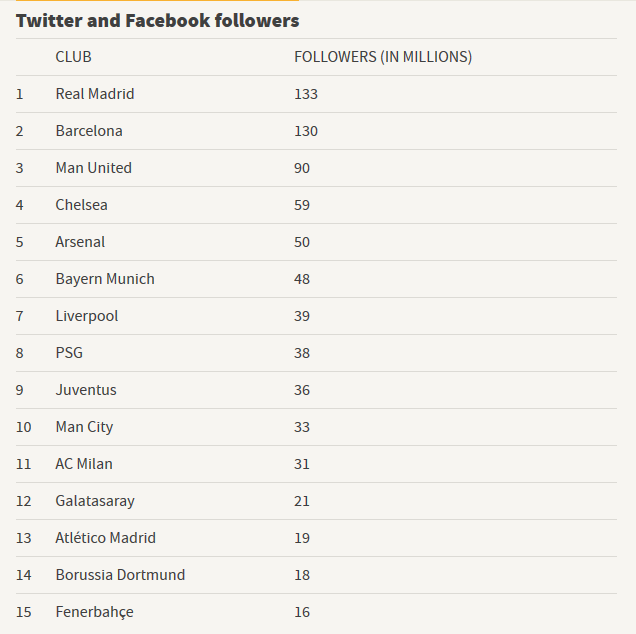Click on Man United in the table
This screenshot has height=634, width=636.
(x=93, y=168)
